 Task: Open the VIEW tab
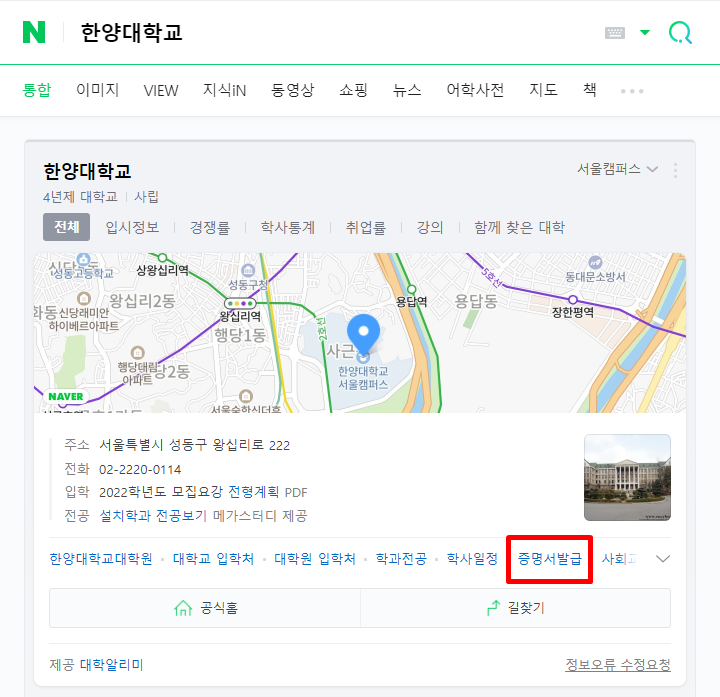tap(161, 90)
